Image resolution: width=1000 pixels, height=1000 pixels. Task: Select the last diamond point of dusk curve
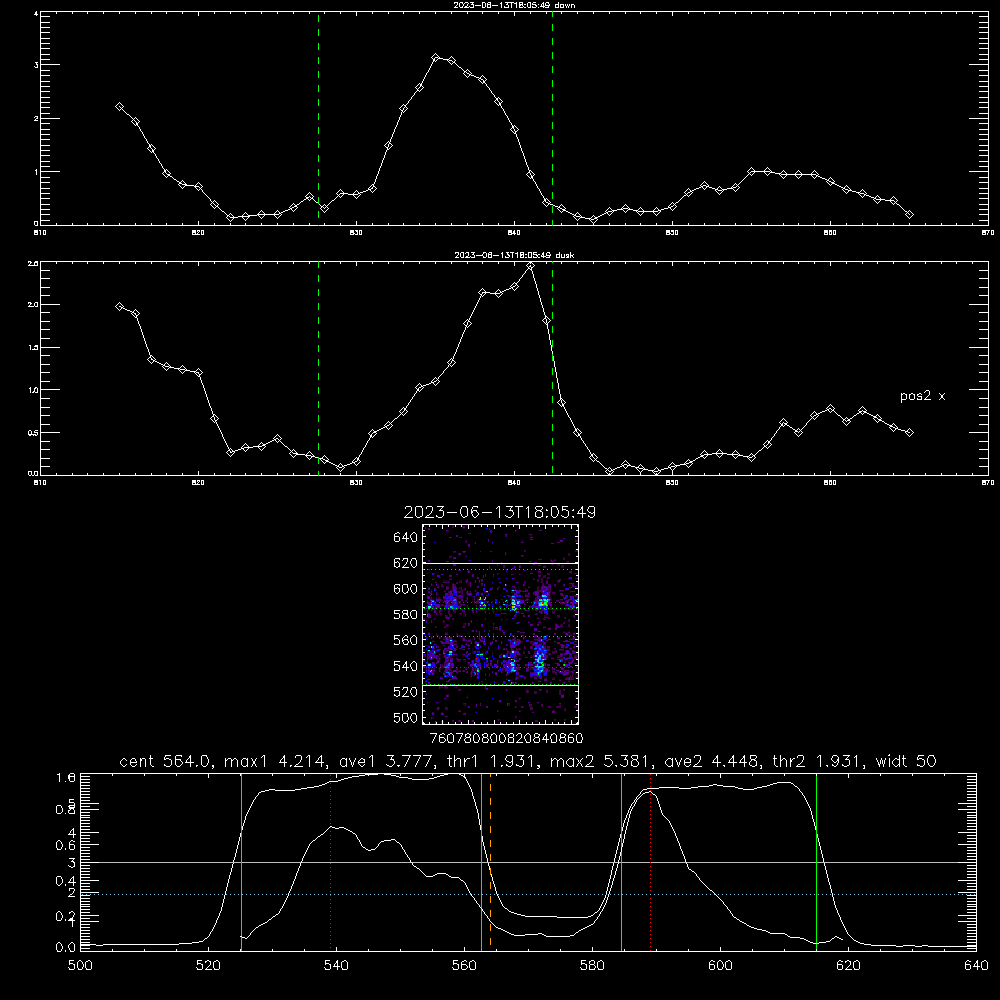coord(909,432)
